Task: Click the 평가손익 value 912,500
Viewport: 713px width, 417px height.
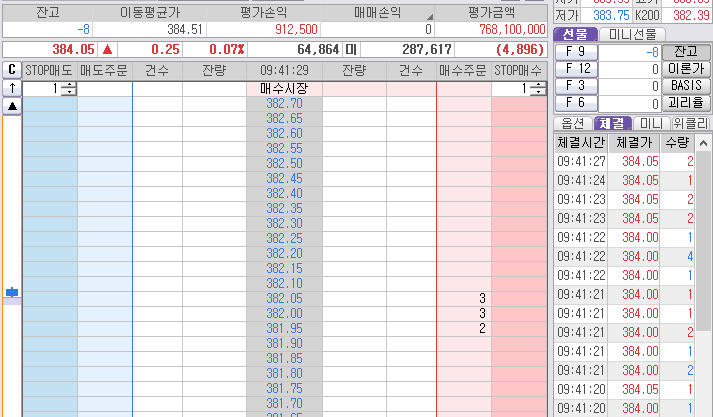Action: 296,30
